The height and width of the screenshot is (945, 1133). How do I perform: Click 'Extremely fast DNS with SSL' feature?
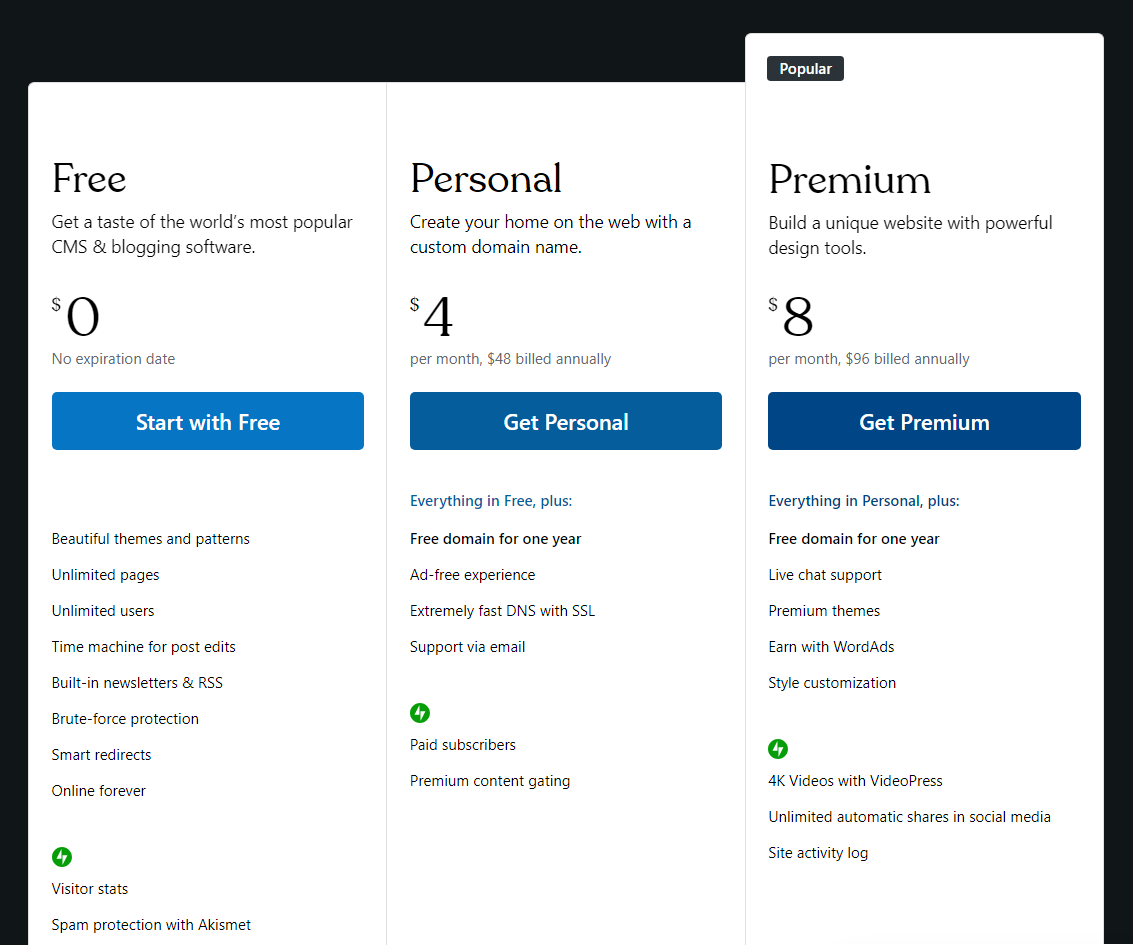click(x=502, y=611)
